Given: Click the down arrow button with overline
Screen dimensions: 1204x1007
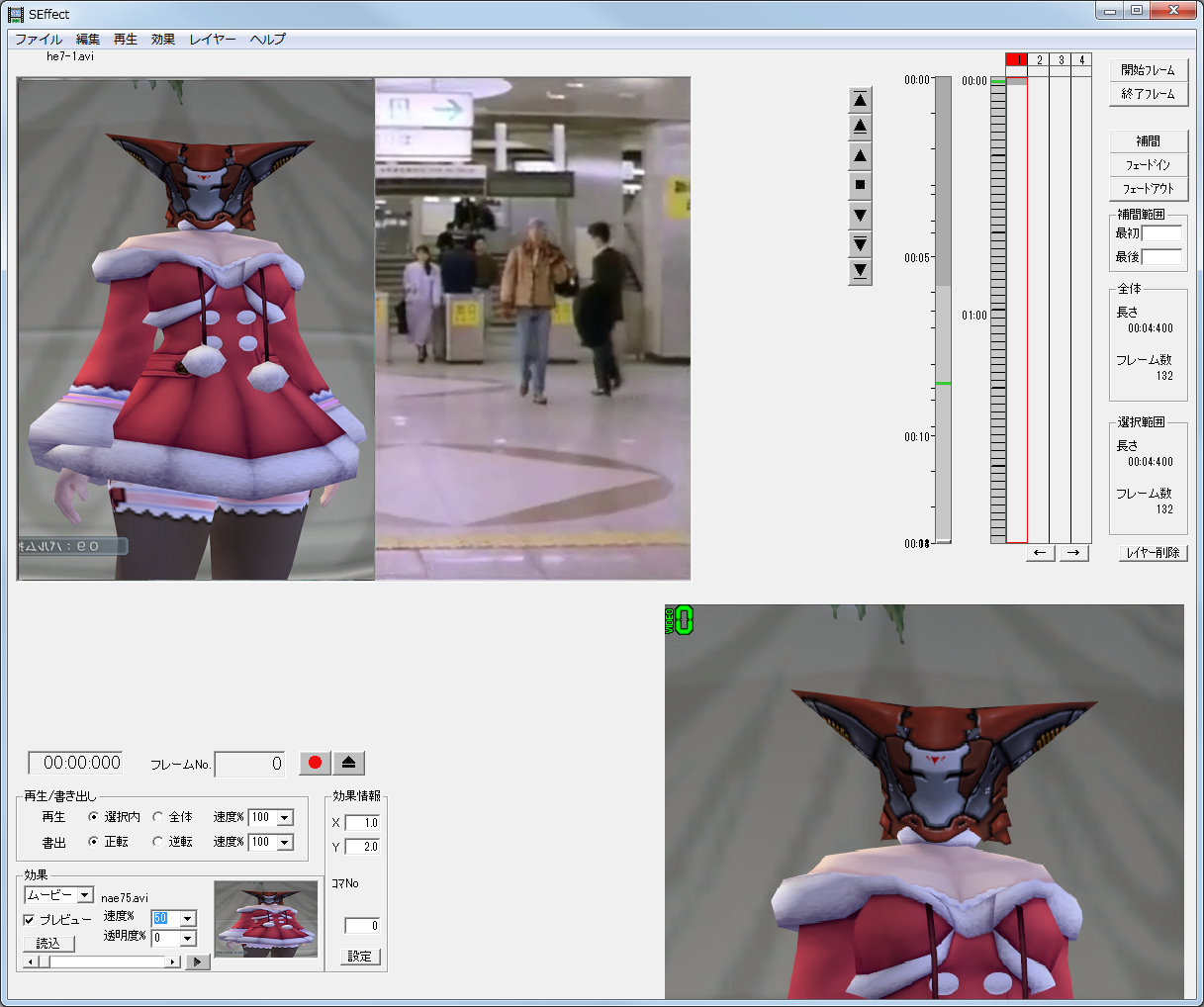Looking at the screenshot, I should pos(860,243).
